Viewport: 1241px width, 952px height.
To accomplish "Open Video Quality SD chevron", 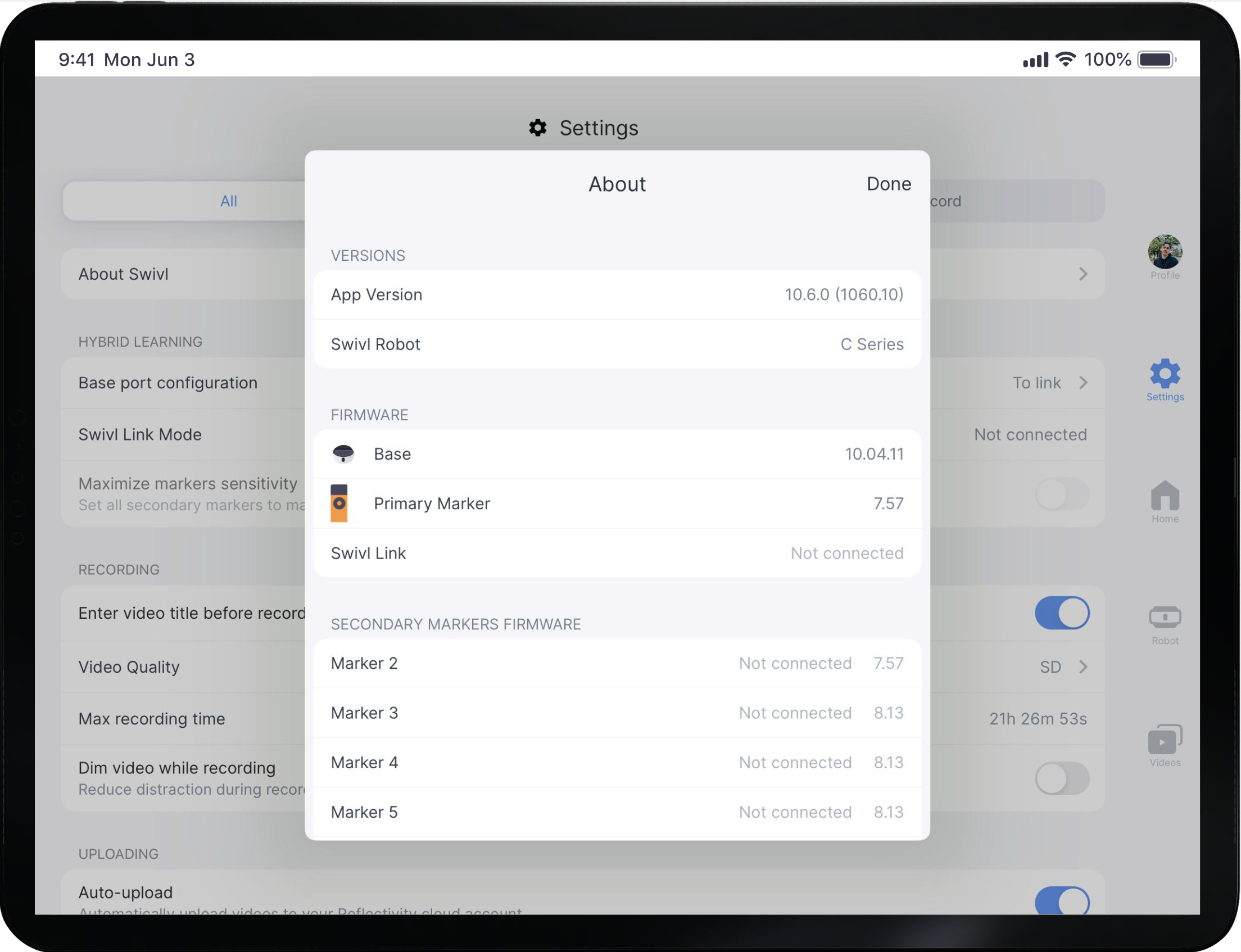I will 1083,667.
